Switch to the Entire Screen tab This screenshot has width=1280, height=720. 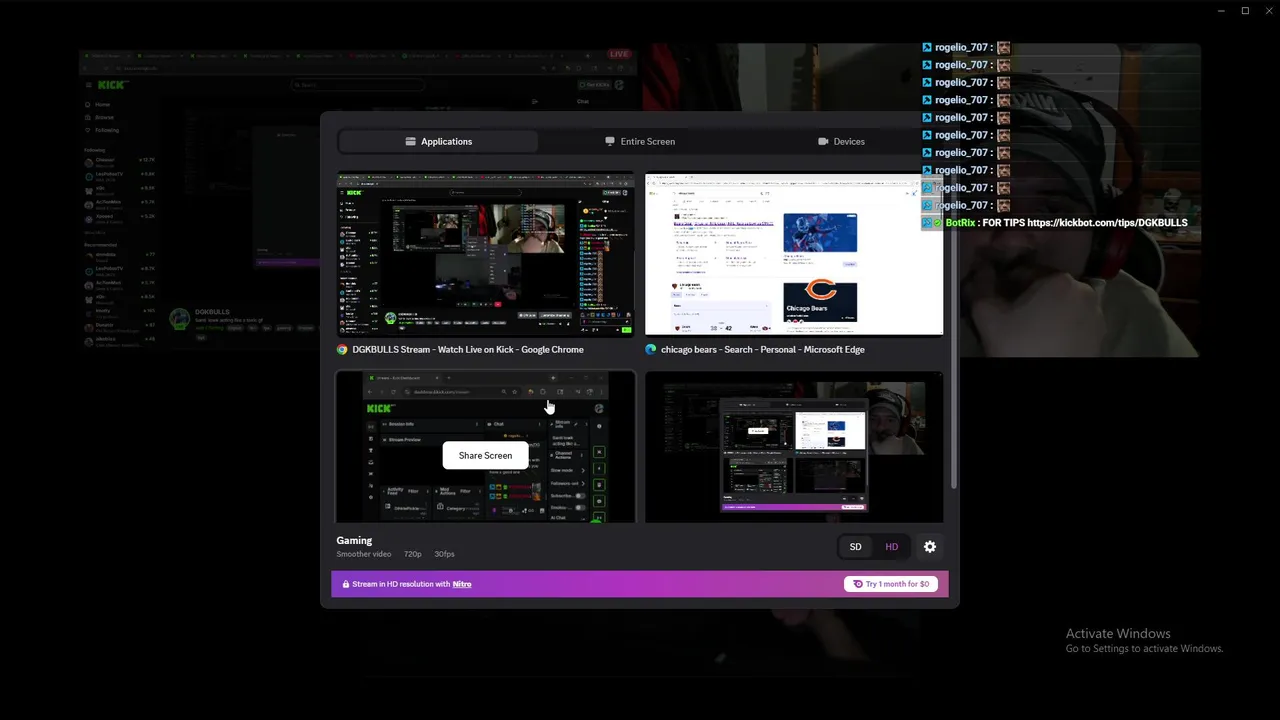point(640,141)
